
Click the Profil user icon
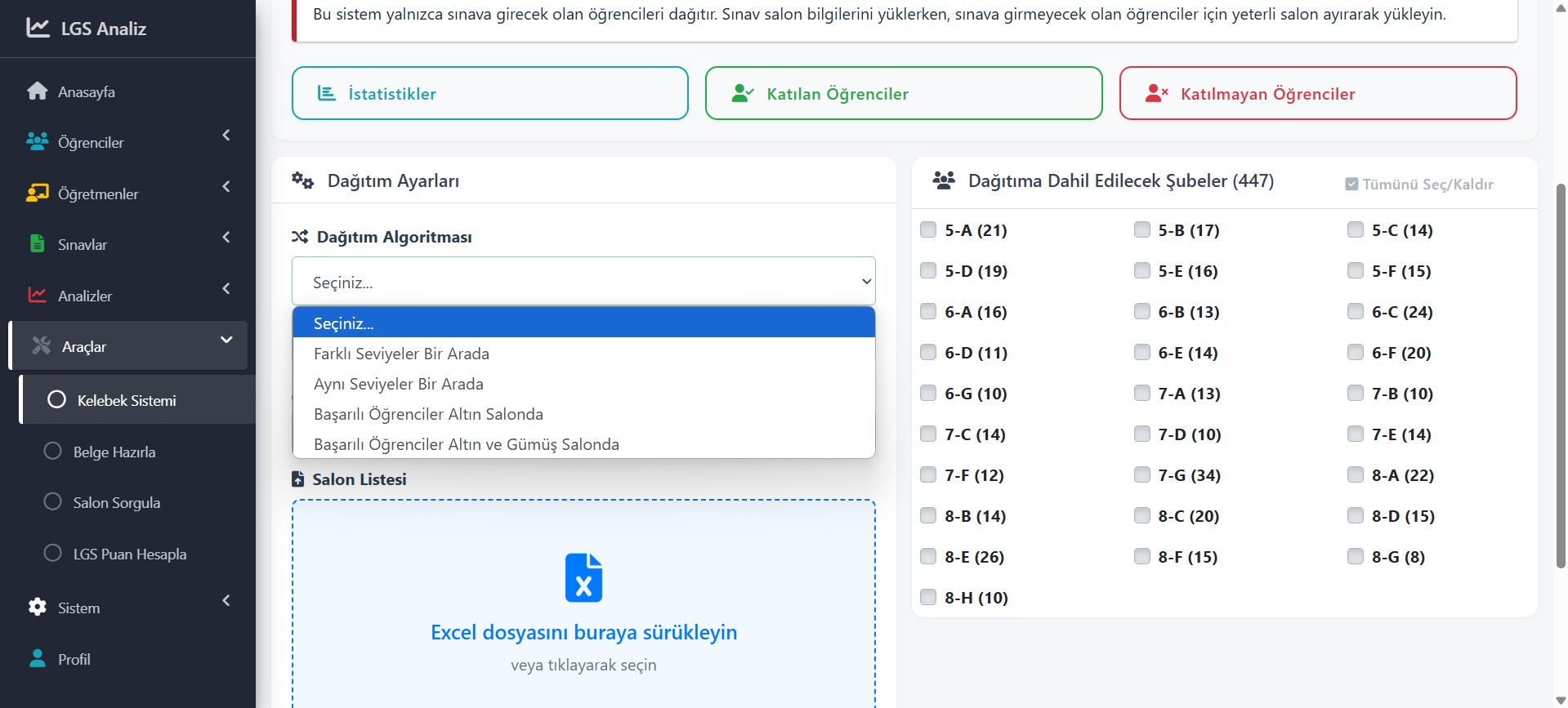click(x=38, y=659)
